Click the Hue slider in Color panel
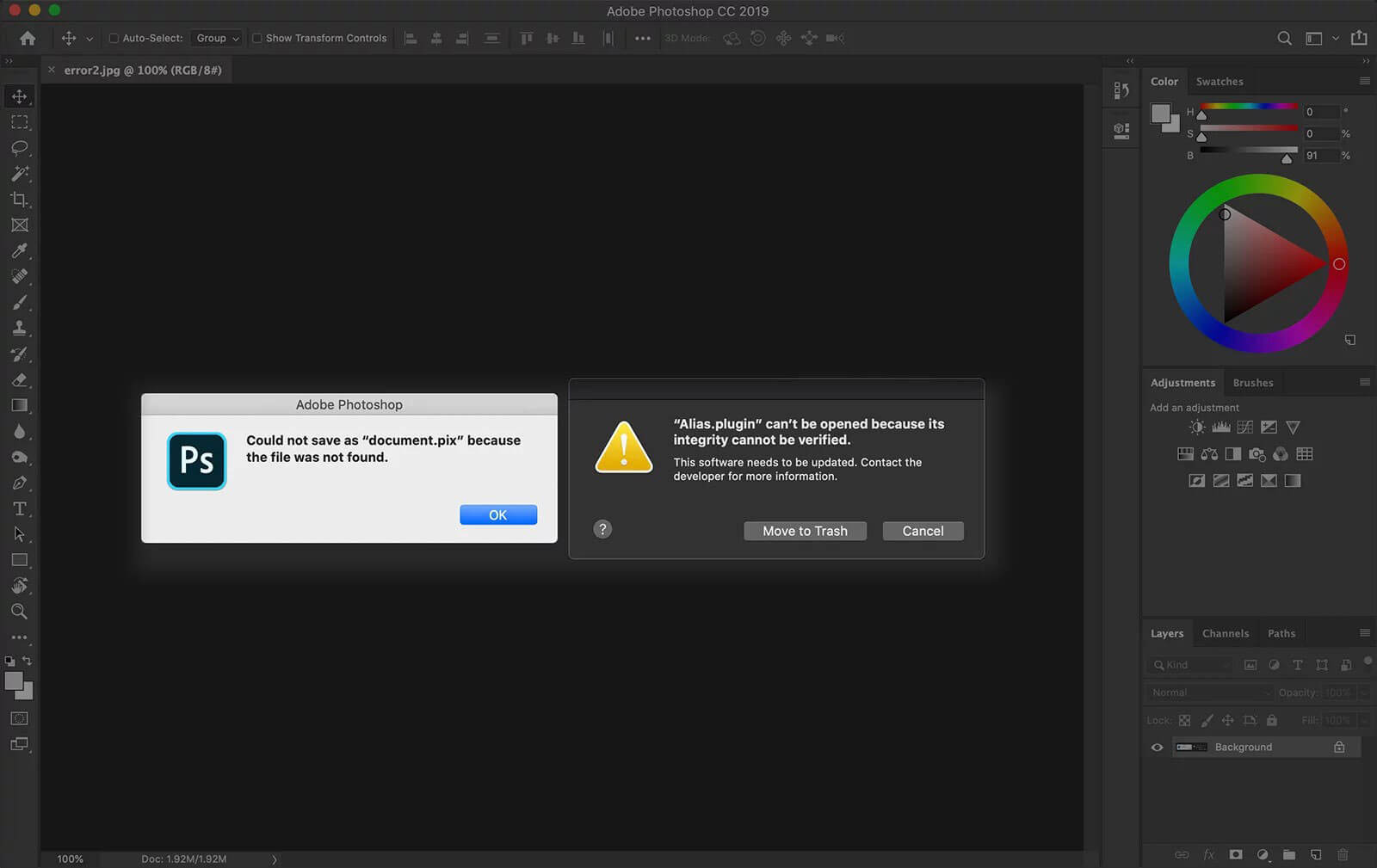This screenshot has width=1377, height=868. point(1249,107)
